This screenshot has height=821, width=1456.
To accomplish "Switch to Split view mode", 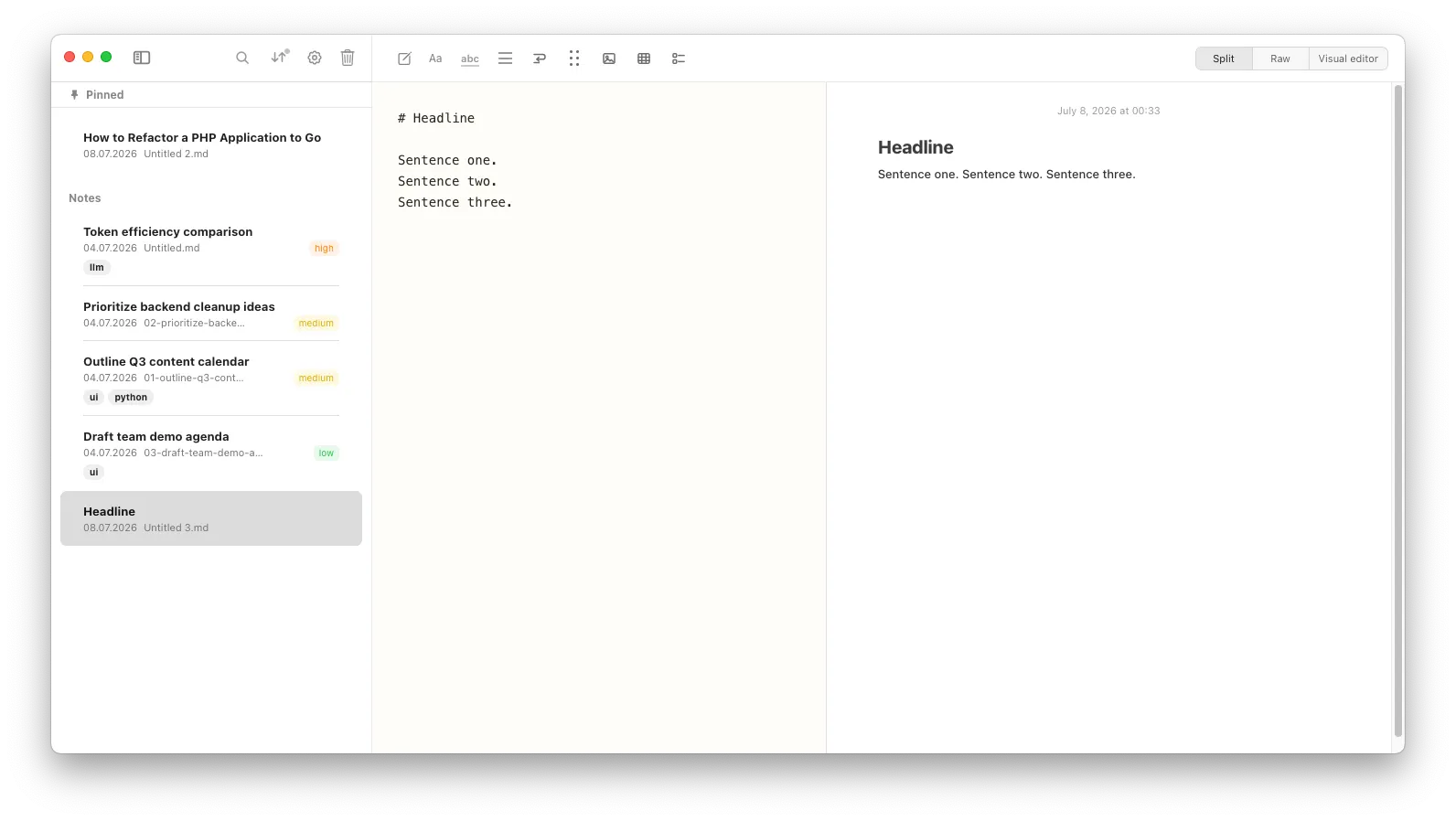I will click(x=1224, y=59).
